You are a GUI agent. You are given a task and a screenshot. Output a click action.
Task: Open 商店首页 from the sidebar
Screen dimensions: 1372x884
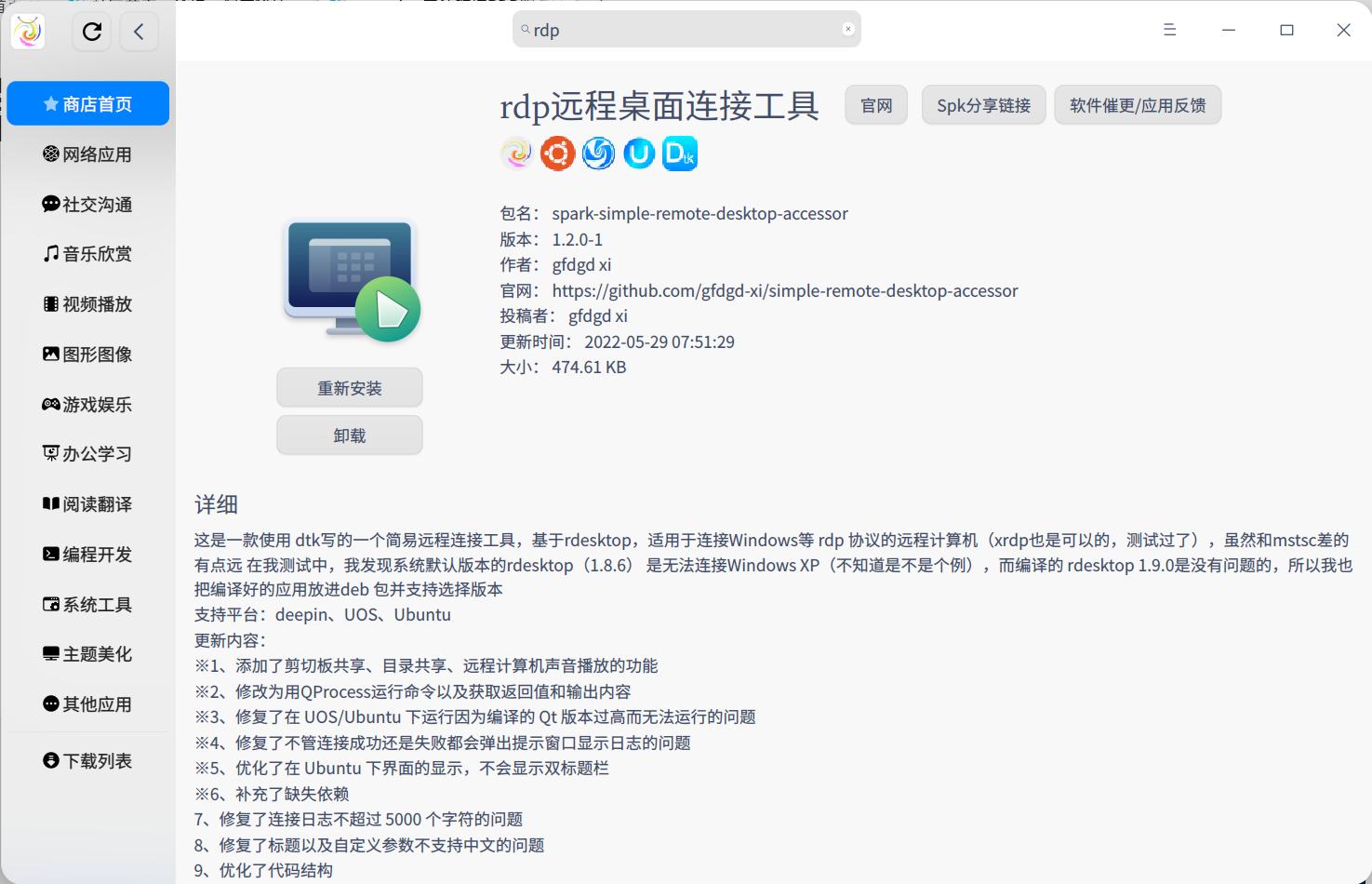[87, 103]
